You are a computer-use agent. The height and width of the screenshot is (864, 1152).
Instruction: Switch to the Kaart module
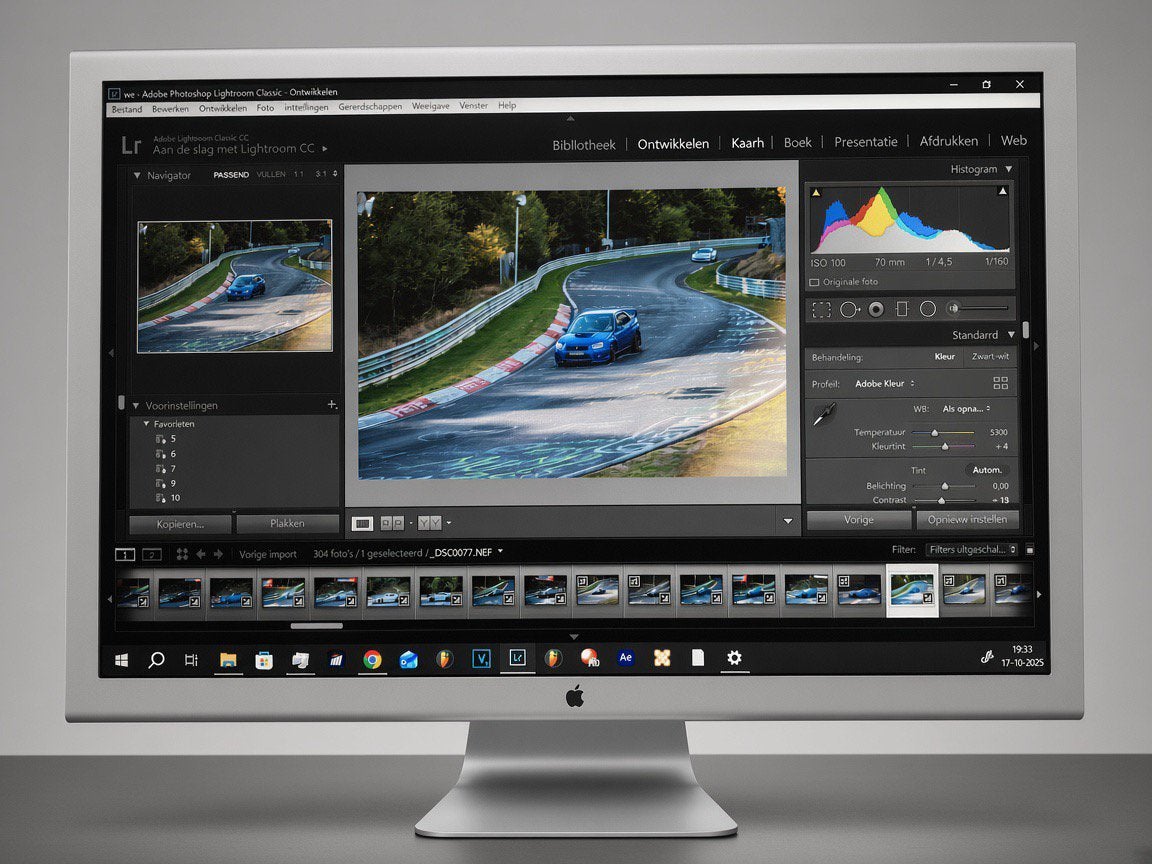[x=747, y=143]
